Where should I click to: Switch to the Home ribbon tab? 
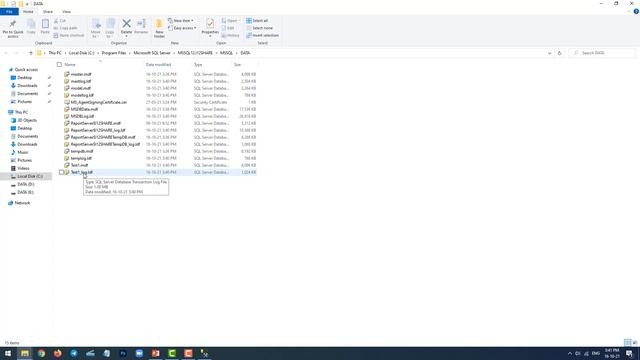28,11
